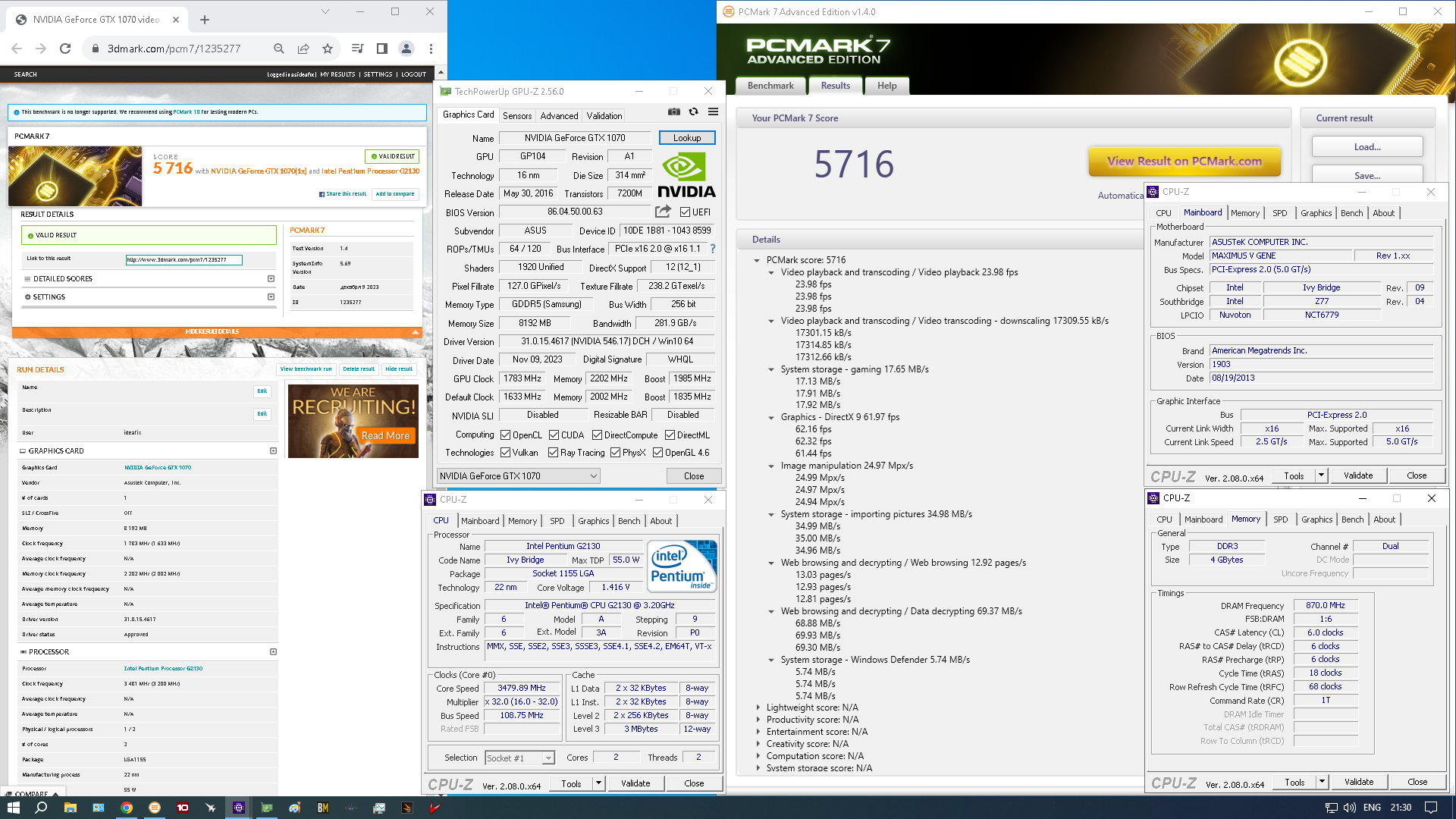Open the GPU selection dropdown in GPU-Z
Image resolution: width=1456 pixels, height=819 pixels.
click(518, 476)
